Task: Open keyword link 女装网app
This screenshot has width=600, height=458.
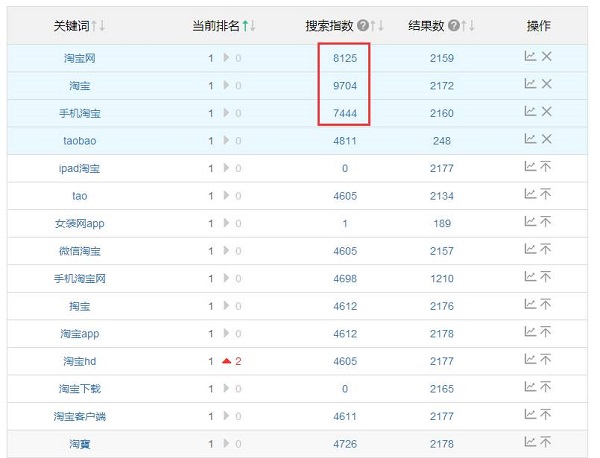Action: 80,223
